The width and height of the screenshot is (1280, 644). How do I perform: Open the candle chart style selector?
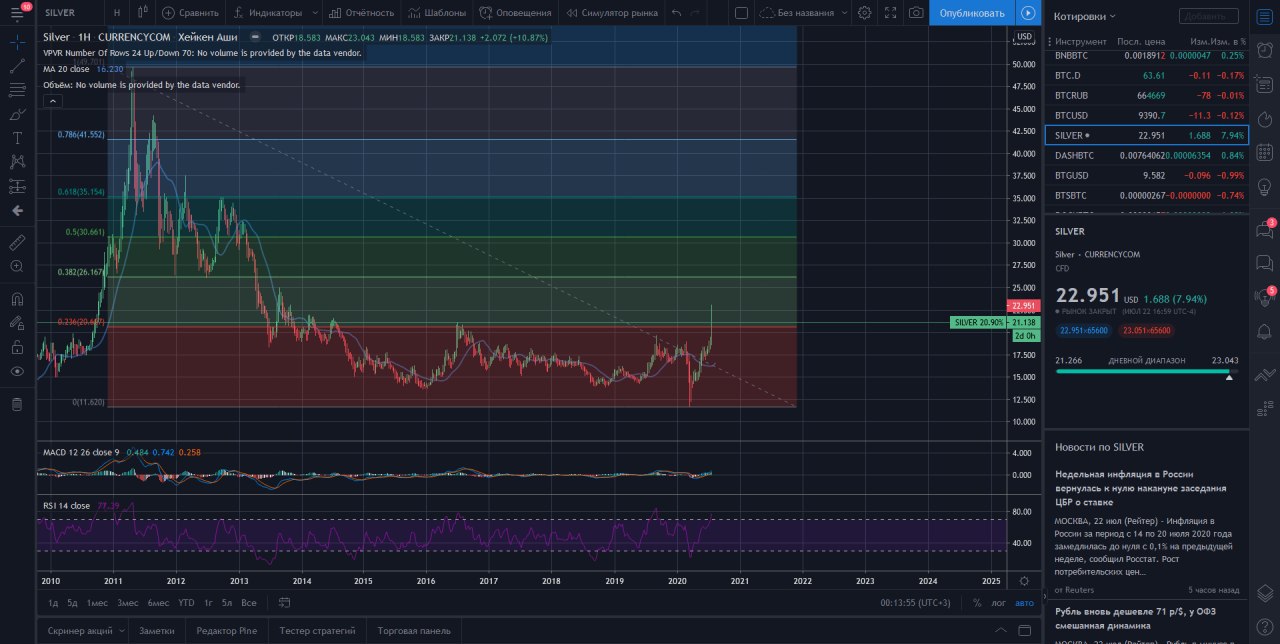click(x=142, y=13)
